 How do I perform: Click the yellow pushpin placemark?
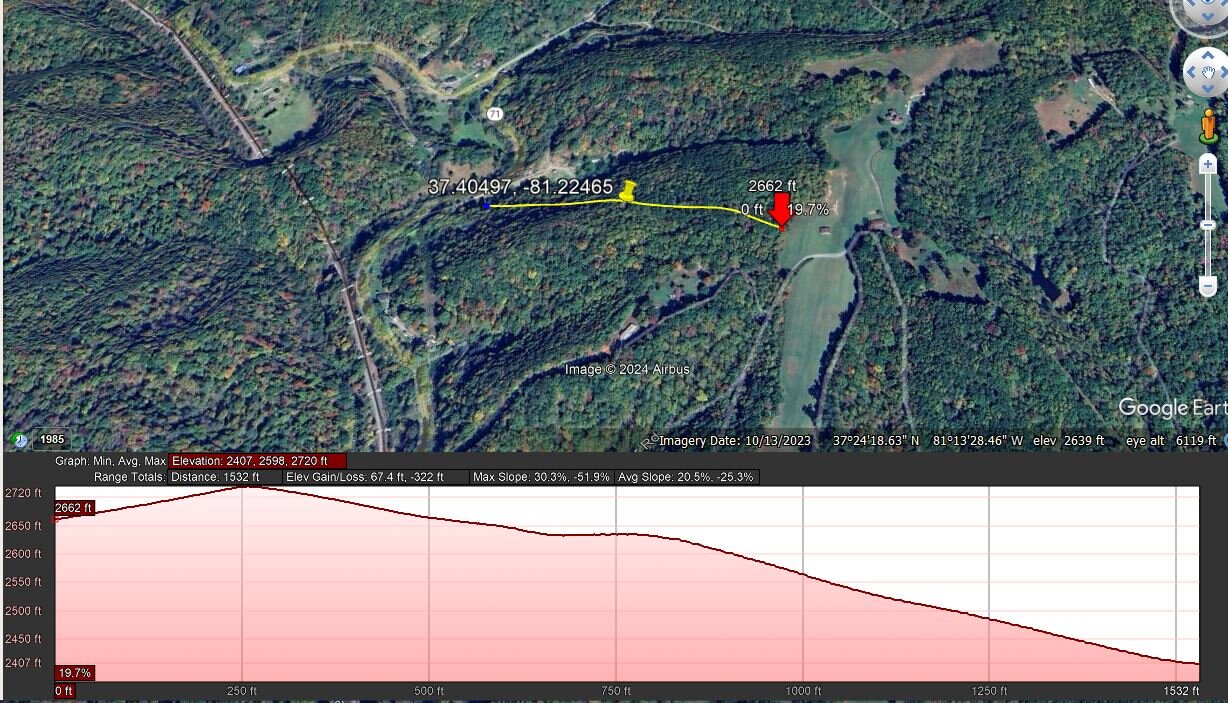click(628, 190)
